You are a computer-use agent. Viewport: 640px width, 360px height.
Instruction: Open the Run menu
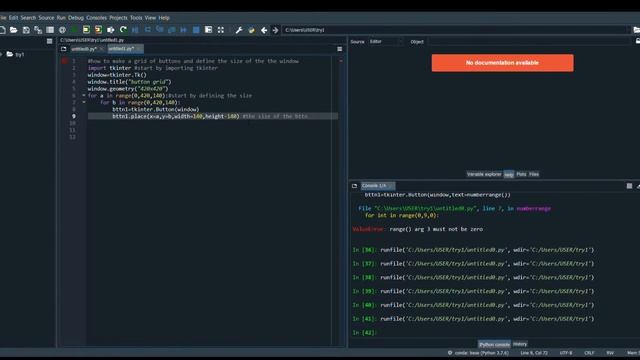pos(61,18)
